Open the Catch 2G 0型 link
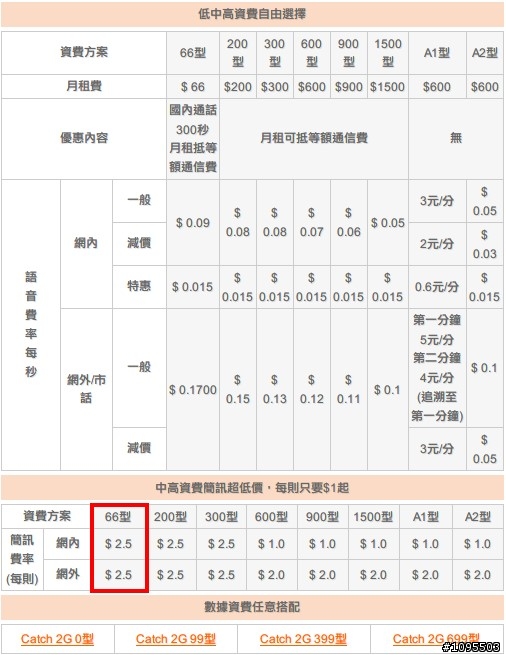The width and height of the screenshot is (506, 655). tap(57, 639)
